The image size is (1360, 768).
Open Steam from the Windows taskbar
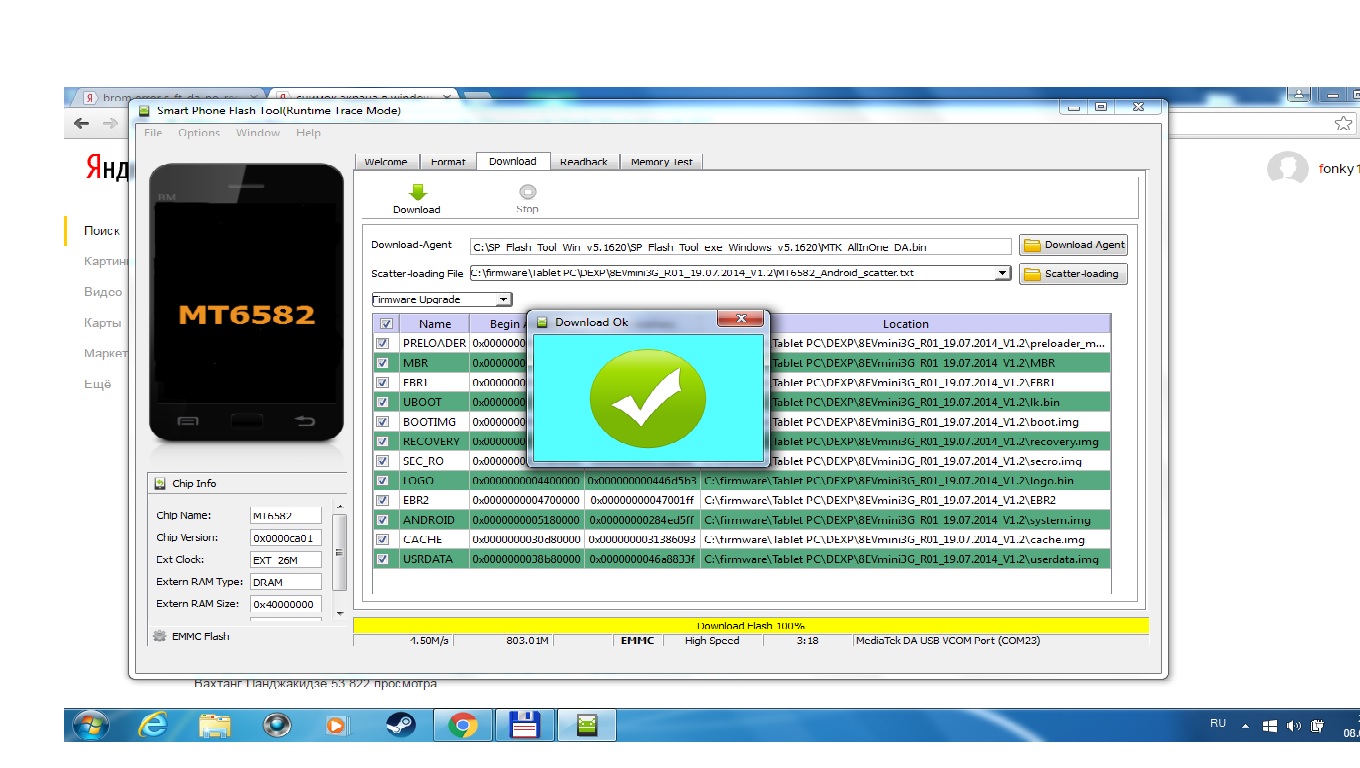[x=397, y=725]
